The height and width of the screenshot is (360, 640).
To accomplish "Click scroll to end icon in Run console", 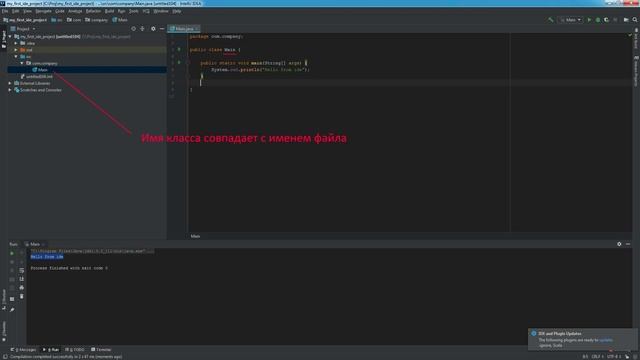I will pyautogui.click(x=22, y=279).
